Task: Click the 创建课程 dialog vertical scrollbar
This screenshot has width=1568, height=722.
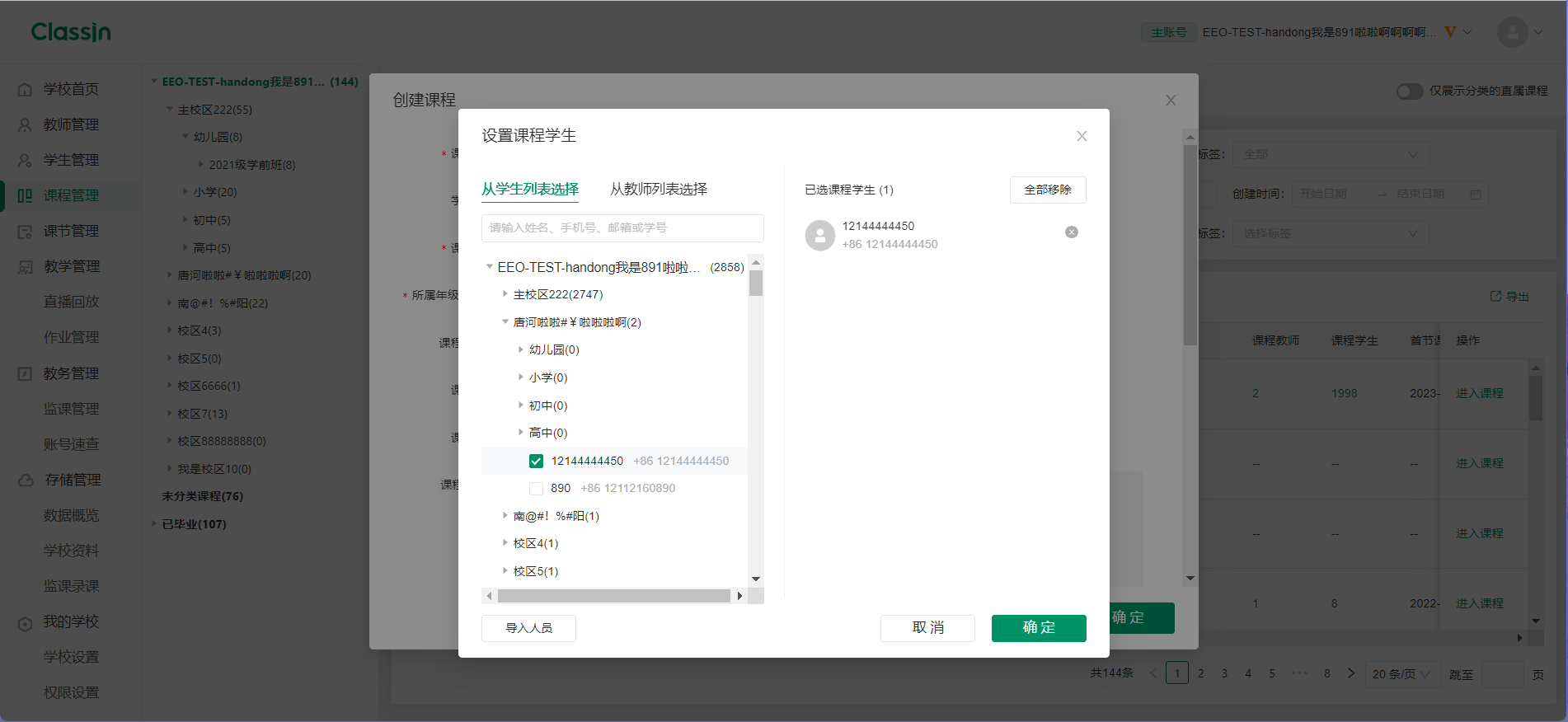Action: pos(1190,245)
